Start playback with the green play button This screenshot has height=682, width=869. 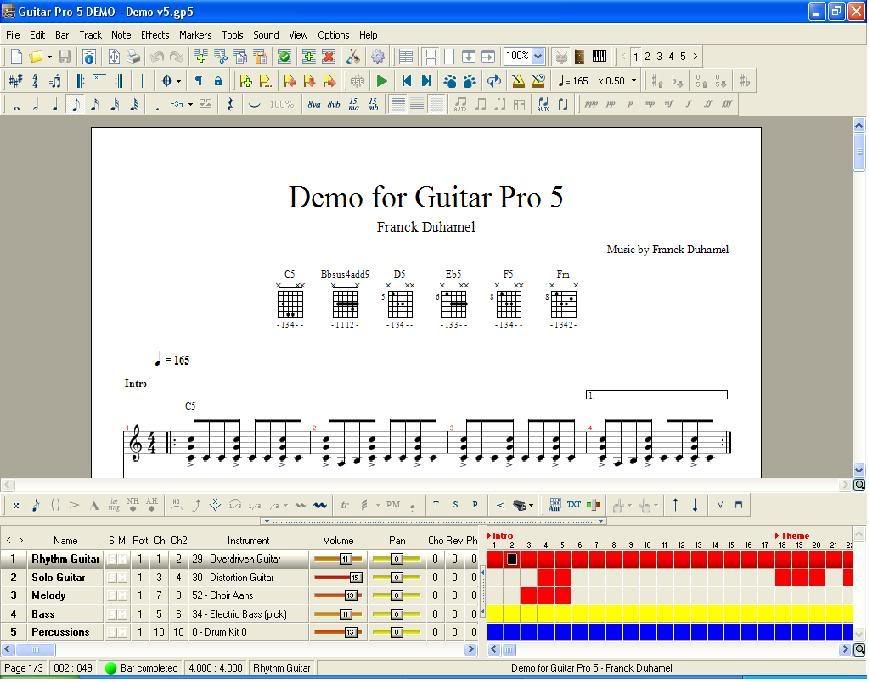(381, 81)
